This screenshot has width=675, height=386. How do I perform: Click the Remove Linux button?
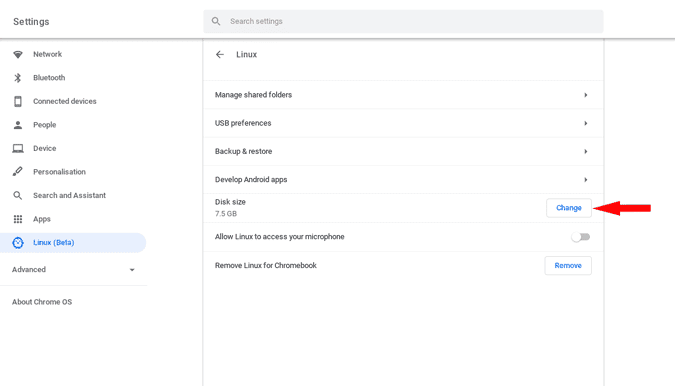tap(568, 266)
